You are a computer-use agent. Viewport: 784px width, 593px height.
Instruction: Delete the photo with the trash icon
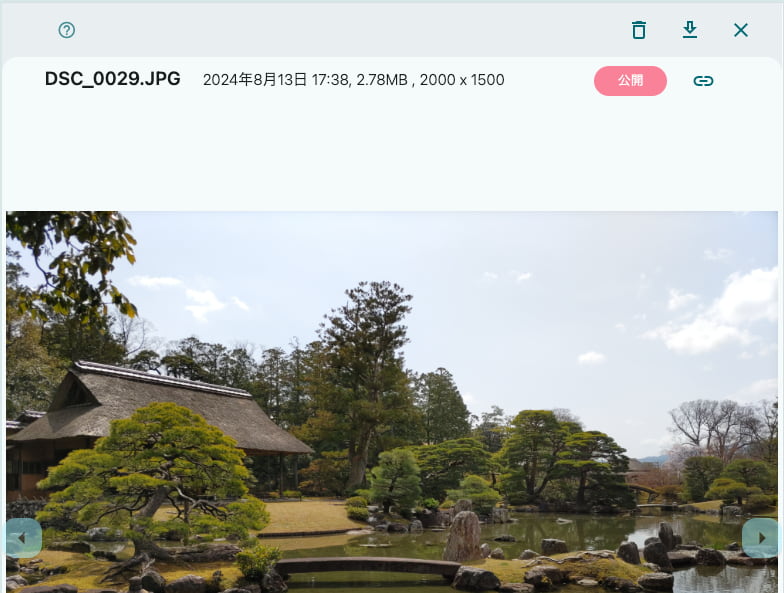pyautogui.click(x=639, y=30)
